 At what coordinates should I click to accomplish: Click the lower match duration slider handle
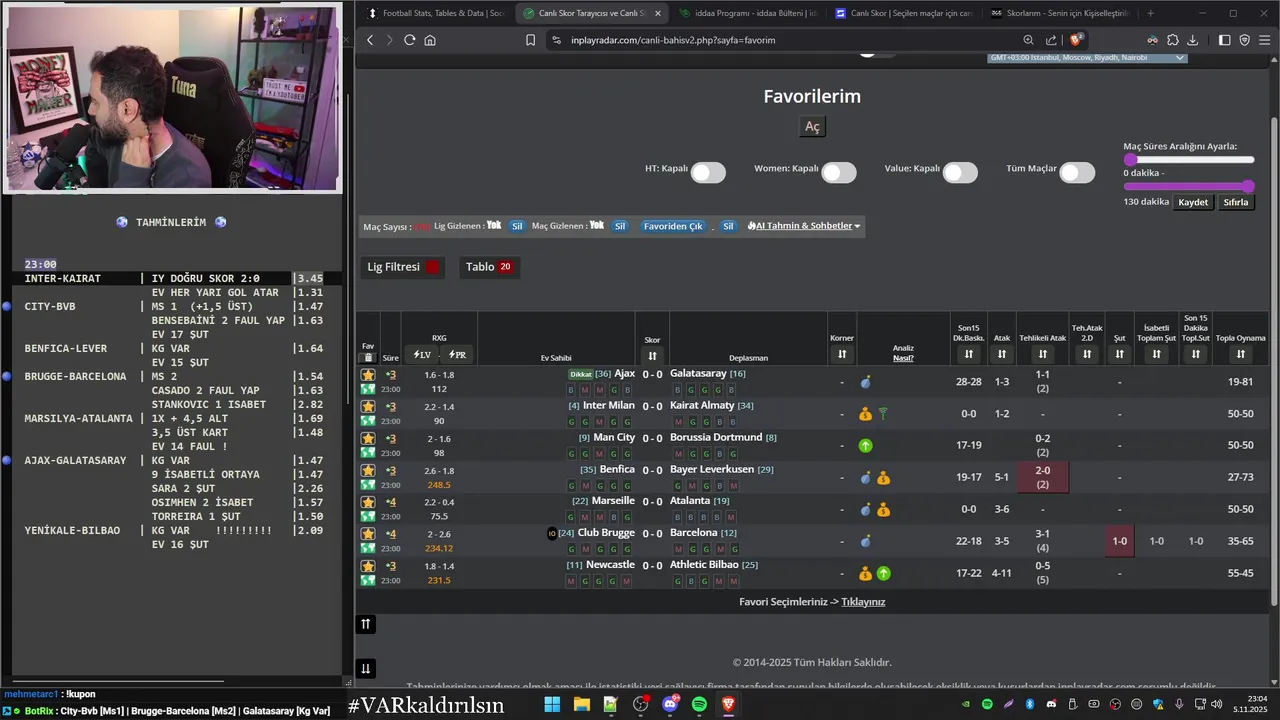(1248, 186)
